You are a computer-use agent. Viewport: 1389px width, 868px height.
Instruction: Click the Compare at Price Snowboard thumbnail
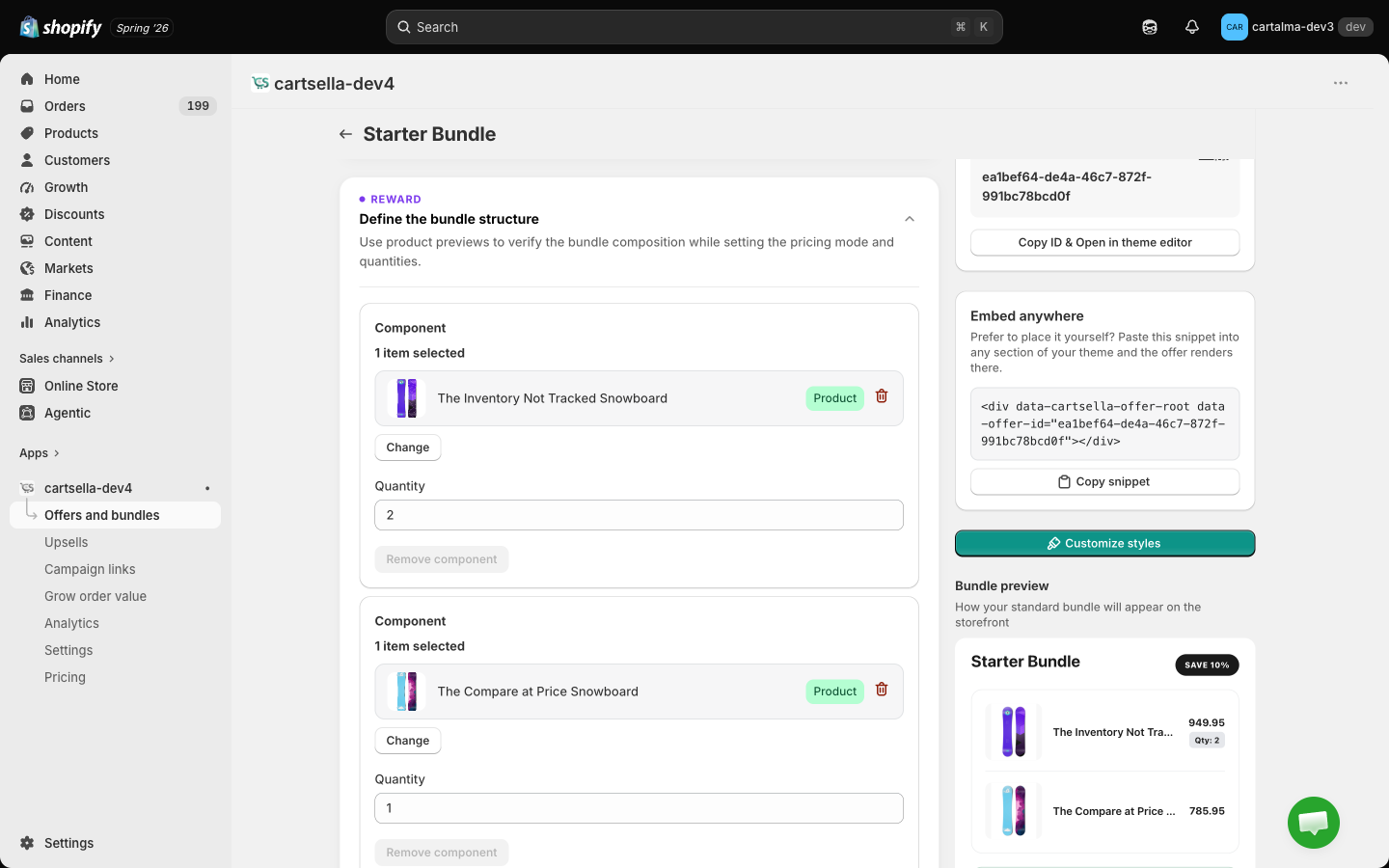coord(407,692)
